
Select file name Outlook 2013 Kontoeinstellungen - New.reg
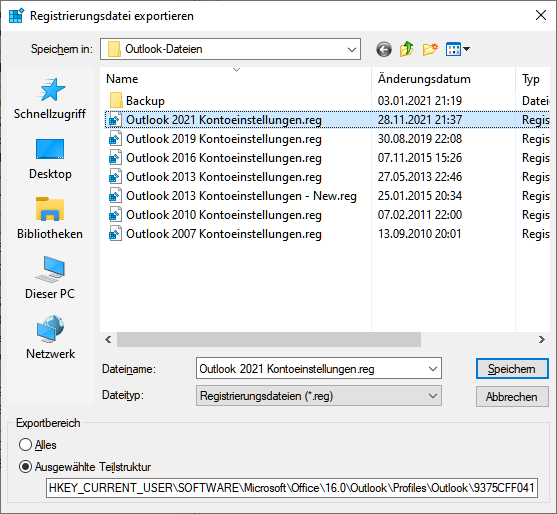241,196
